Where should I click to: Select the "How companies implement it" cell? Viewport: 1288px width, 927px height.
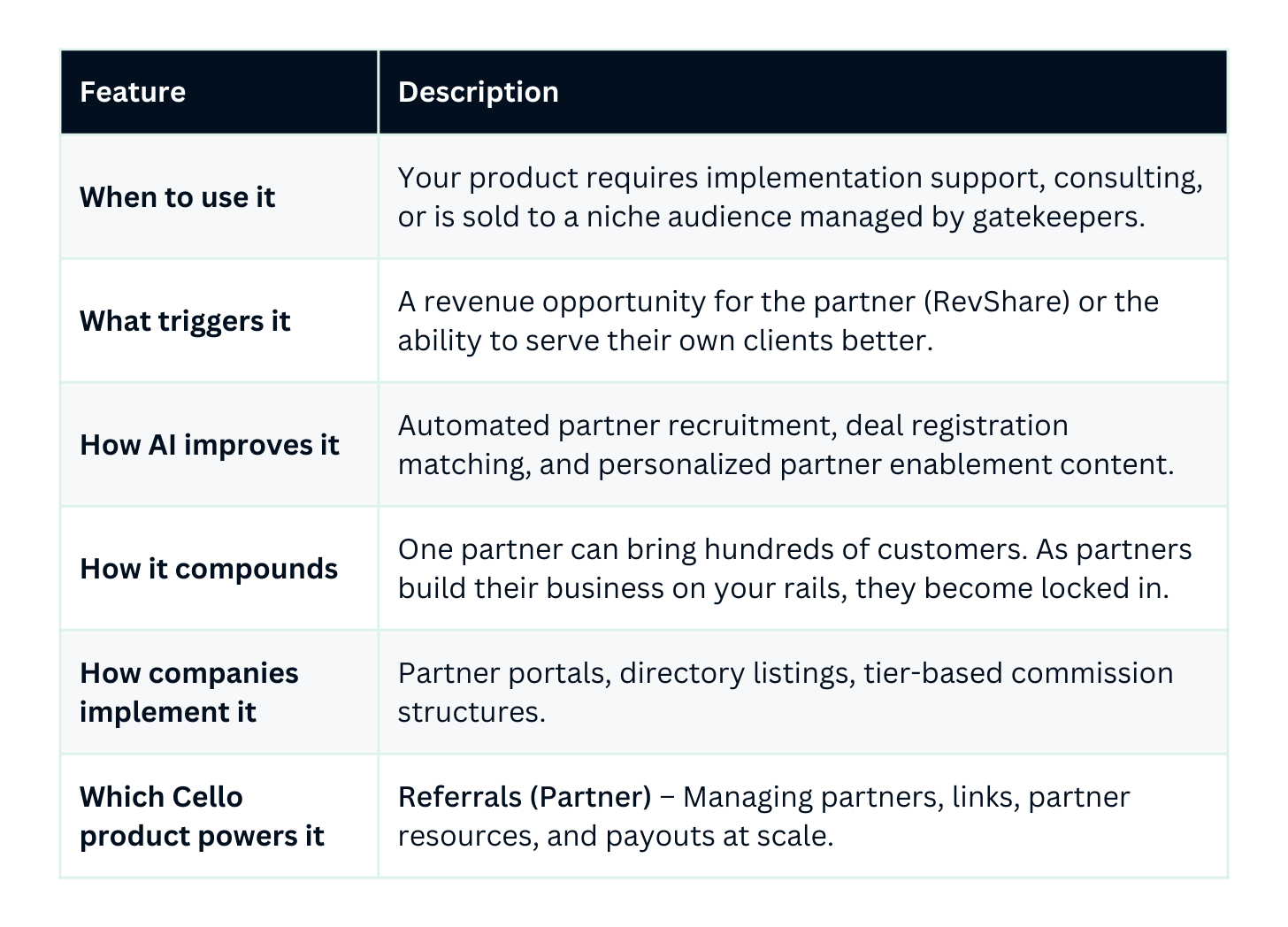[188, 693]
